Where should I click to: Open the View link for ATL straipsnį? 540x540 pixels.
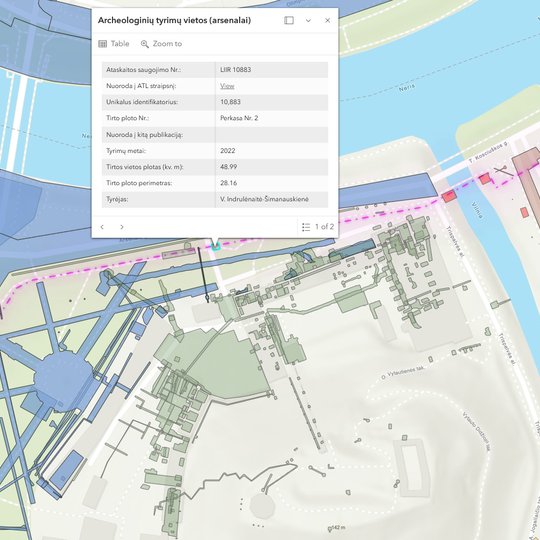tap(227, 86)
